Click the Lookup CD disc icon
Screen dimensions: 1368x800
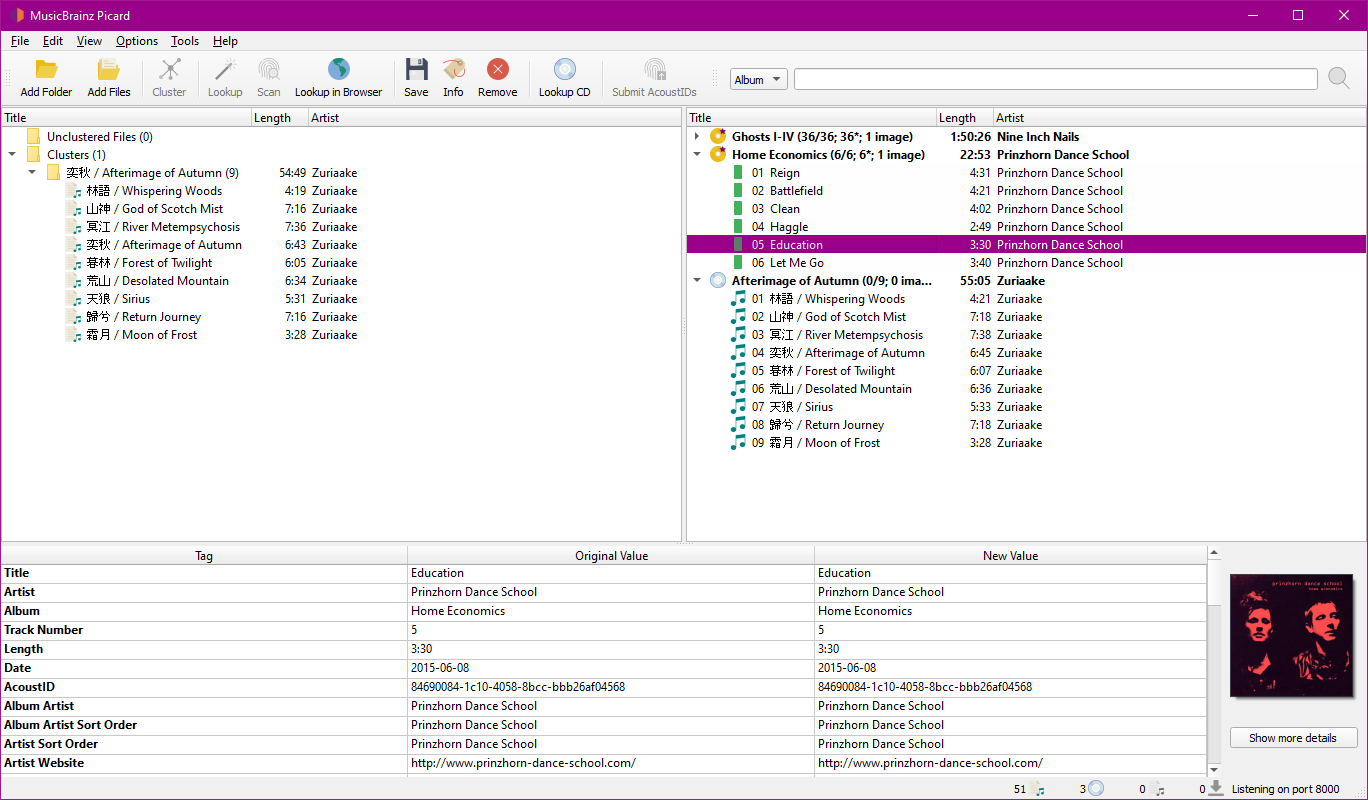coord(564,70)
